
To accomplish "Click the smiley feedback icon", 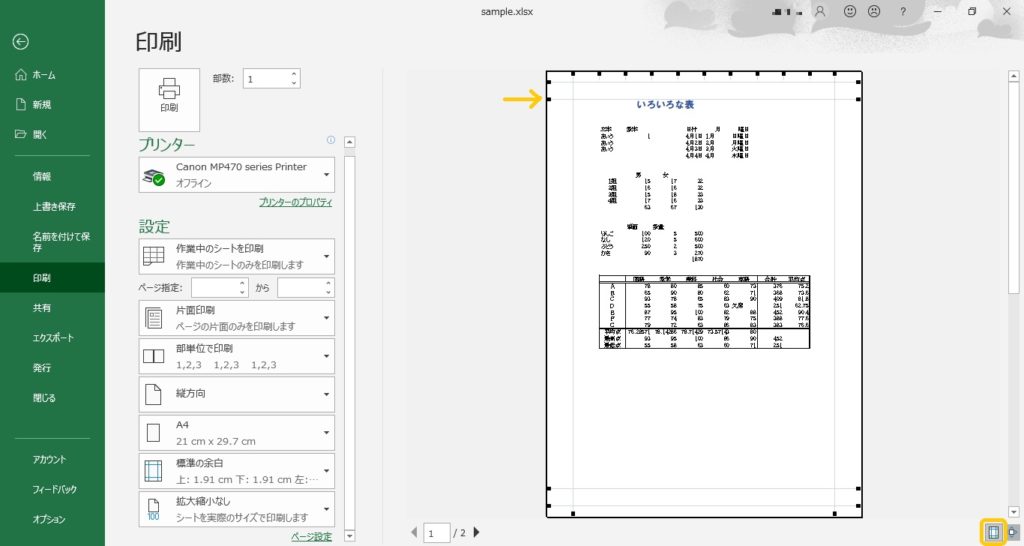I will [850, 12].
